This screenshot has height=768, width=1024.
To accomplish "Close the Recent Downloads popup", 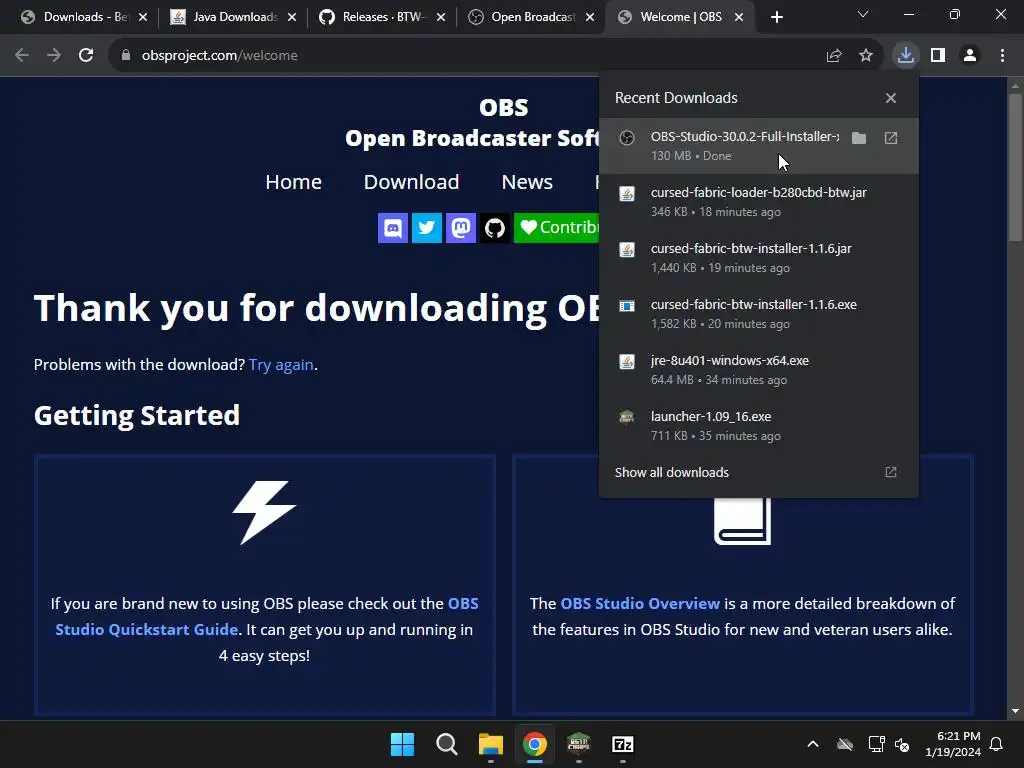I will tap(891, 98).
